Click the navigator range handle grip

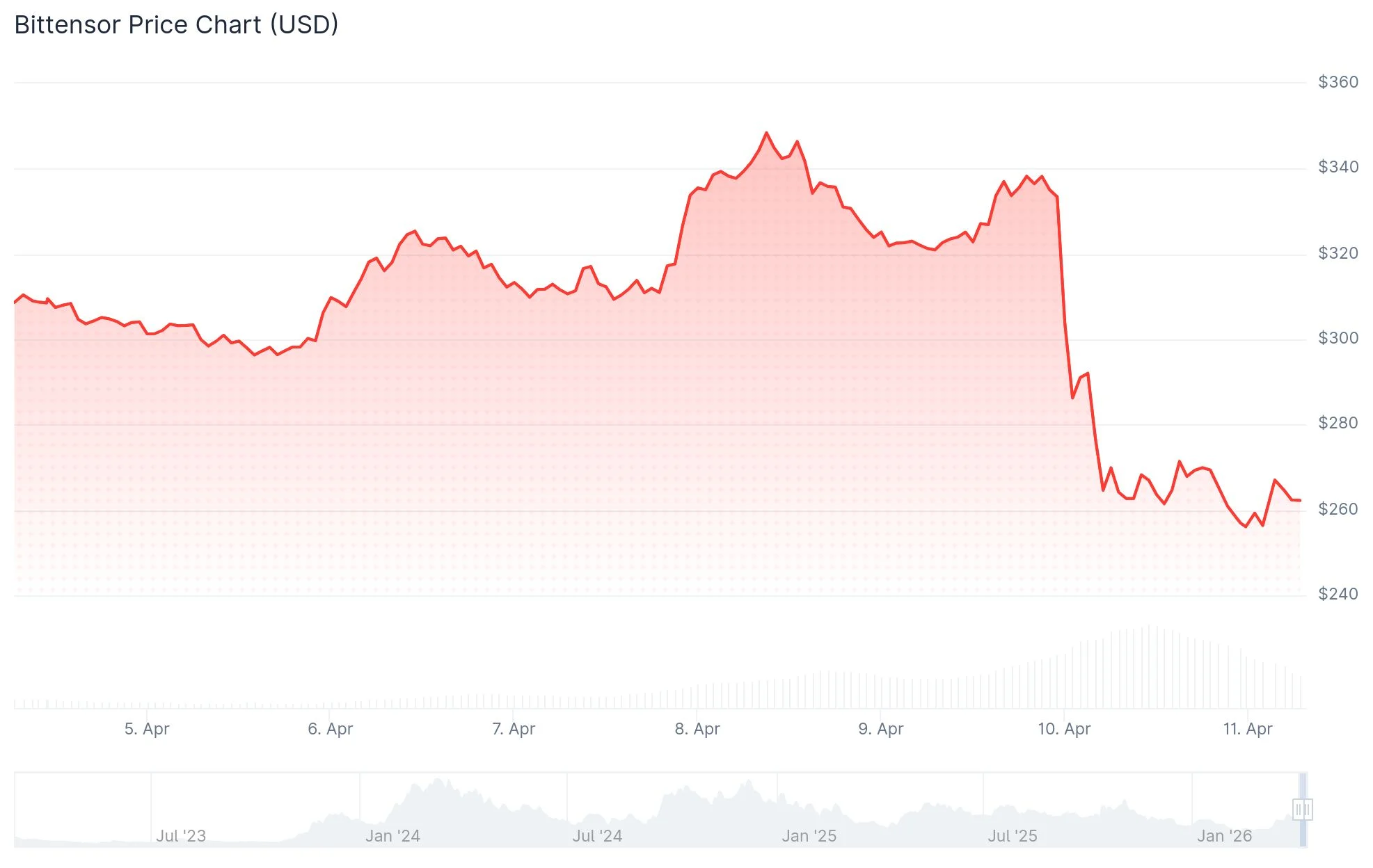tap(1302, 810)
